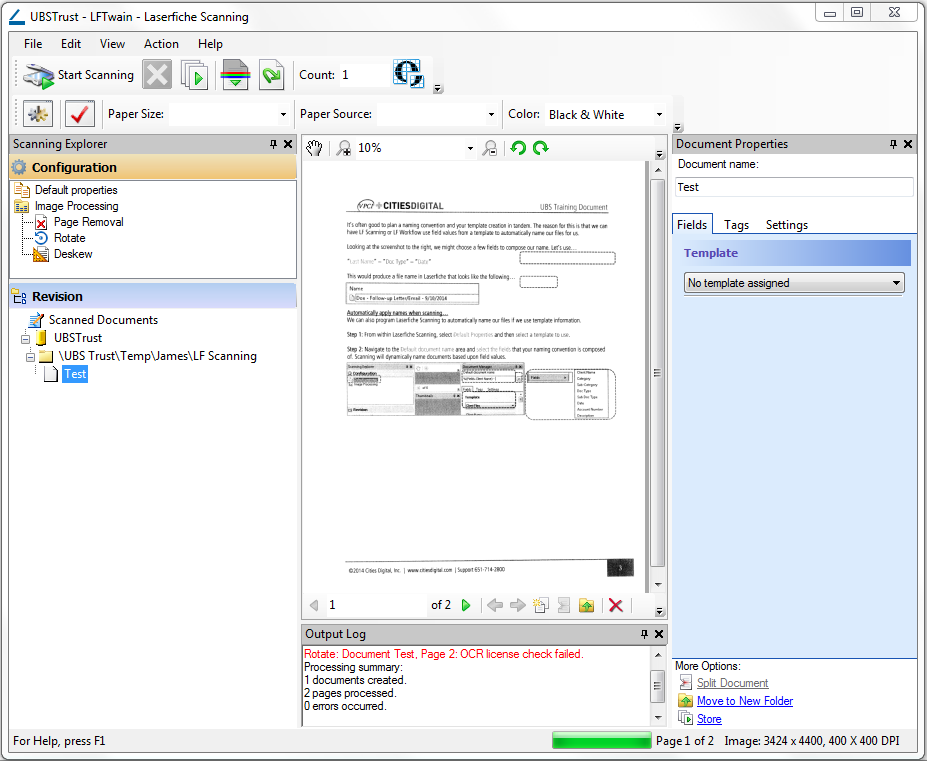
Task: Rotate page left with green arrow
Action: point(517,148)
